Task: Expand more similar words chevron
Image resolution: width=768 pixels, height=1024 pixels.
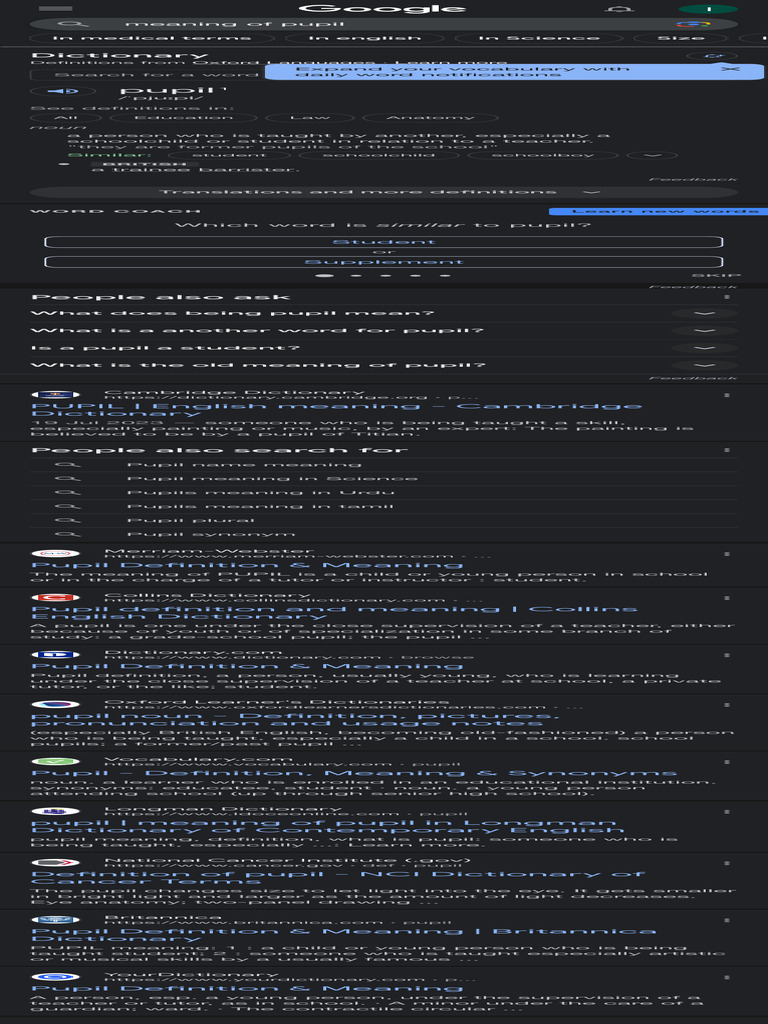Action: (x=652, y=155)
